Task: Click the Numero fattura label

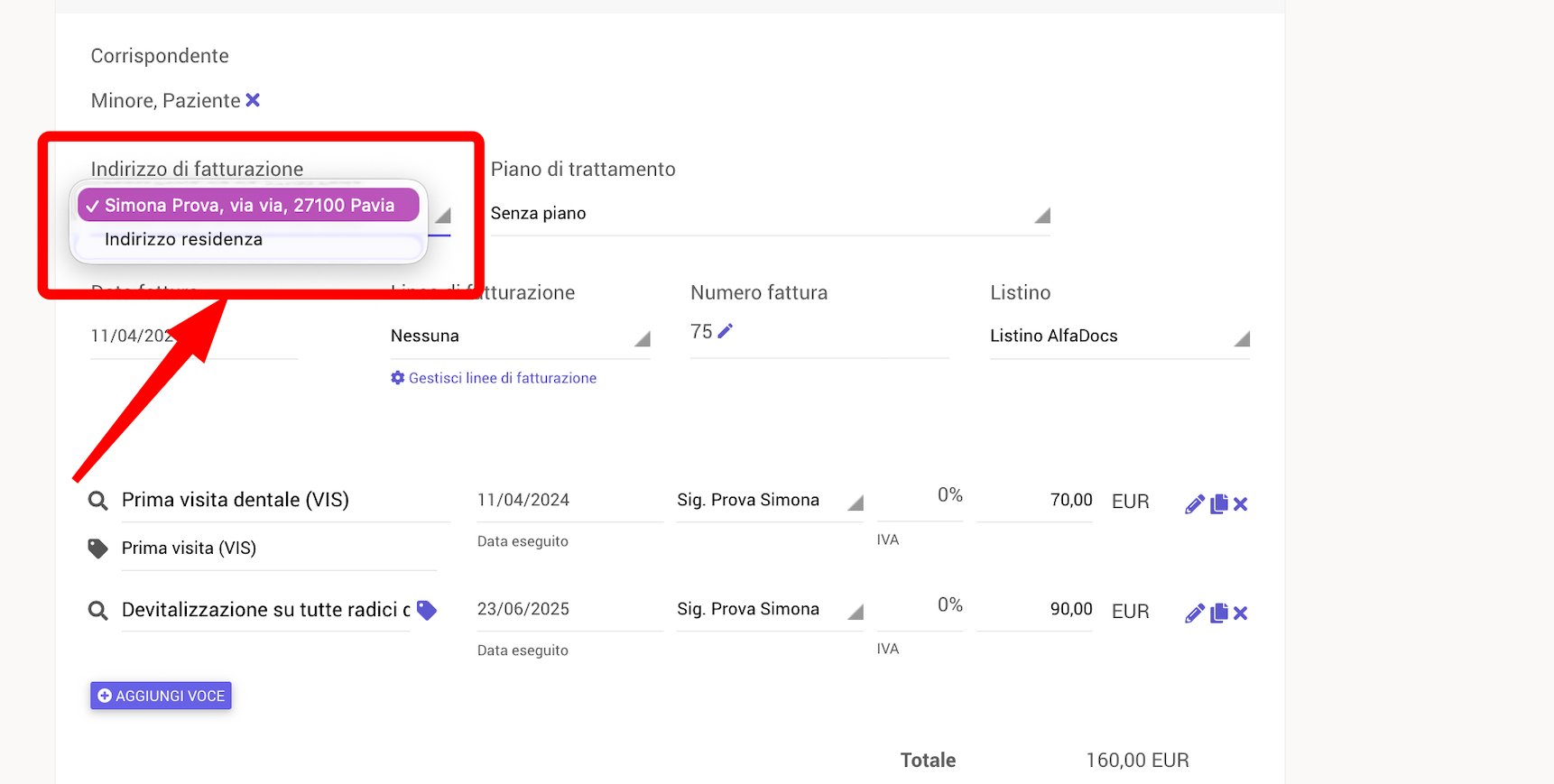Action: point(759,292)
